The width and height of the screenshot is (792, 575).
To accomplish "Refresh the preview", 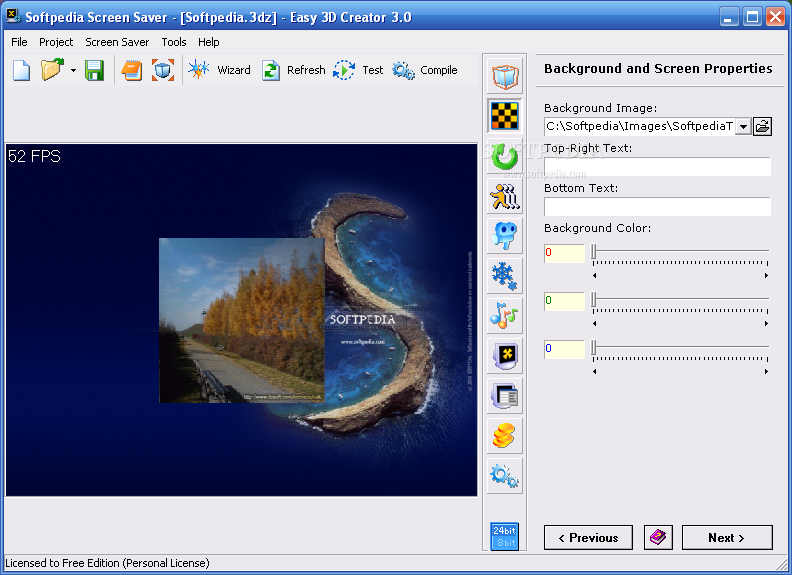I will coord(293,70).
